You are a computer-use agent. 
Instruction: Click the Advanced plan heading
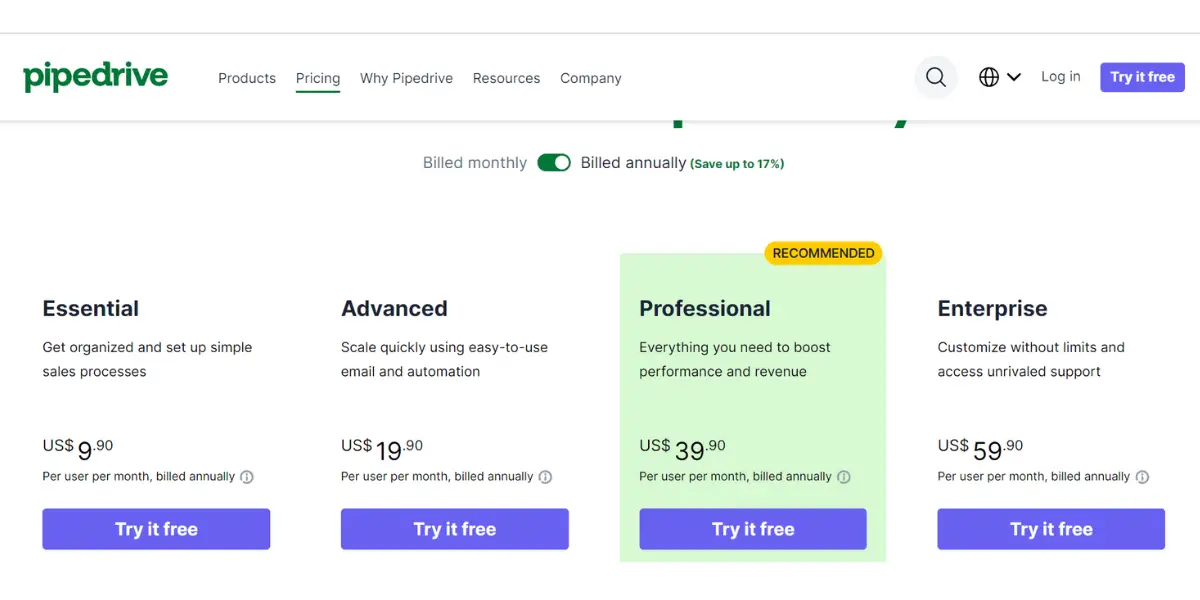pyautogui.click(x=394, y=309)
